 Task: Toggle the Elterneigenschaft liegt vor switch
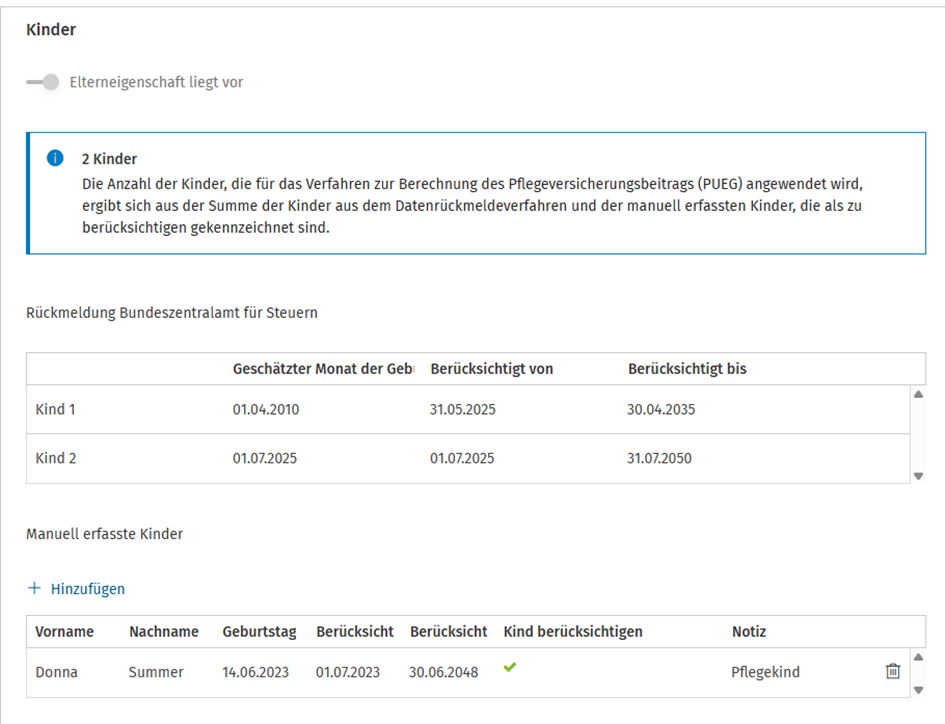pyautogui.click(x=43, y=82)
